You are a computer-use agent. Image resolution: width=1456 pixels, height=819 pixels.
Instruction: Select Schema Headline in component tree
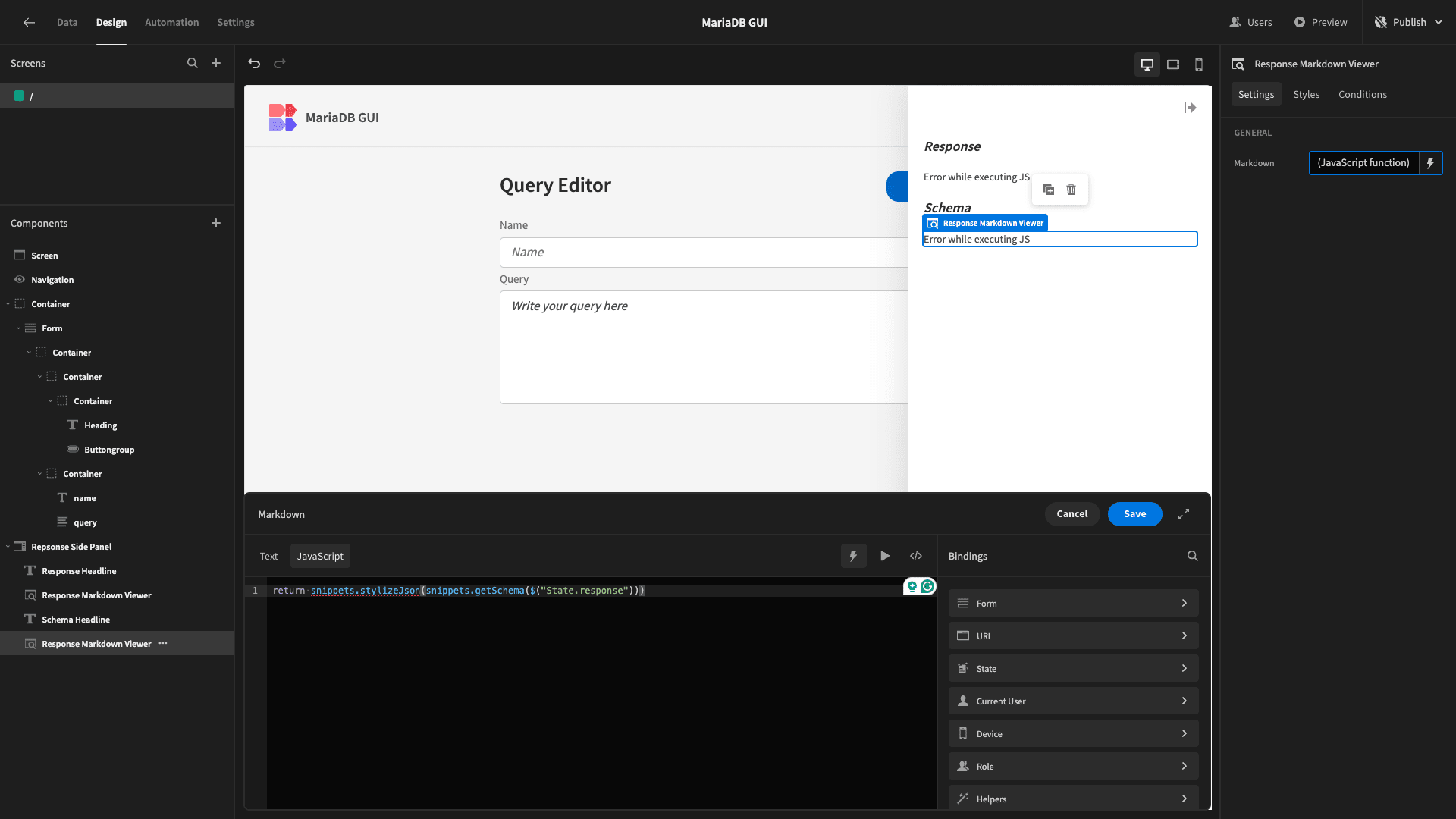[76, 620]
